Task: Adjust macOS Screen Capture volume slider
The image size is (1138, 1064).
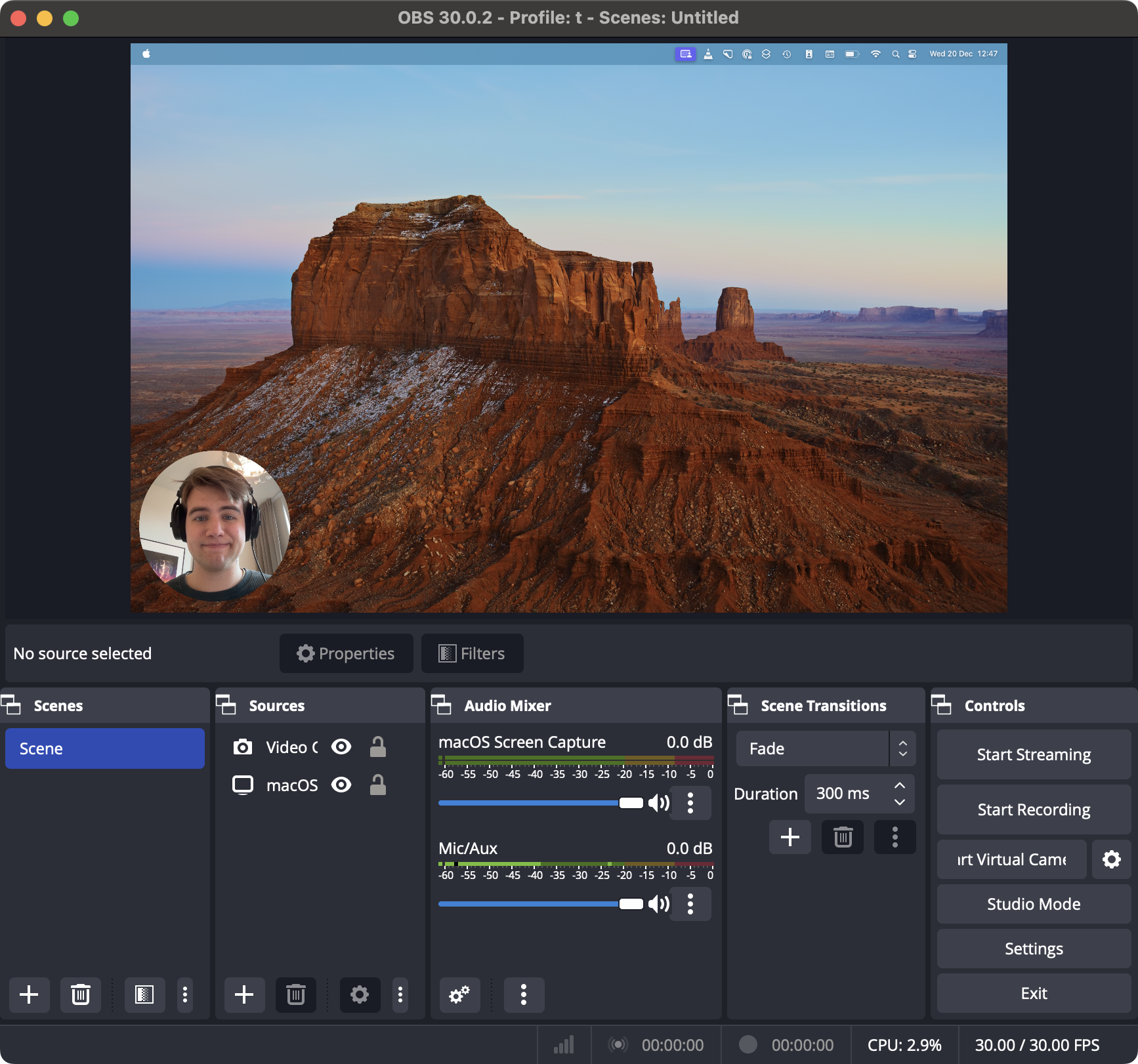Action: [541, 803]
